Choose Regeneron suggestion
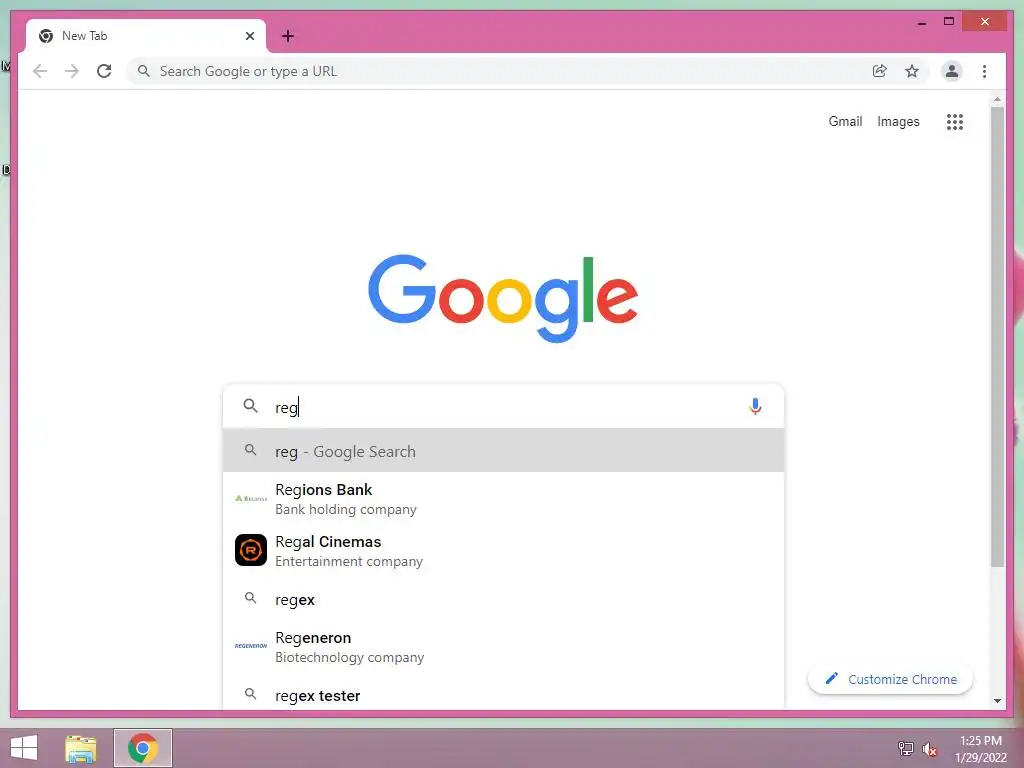 point(503,647)
